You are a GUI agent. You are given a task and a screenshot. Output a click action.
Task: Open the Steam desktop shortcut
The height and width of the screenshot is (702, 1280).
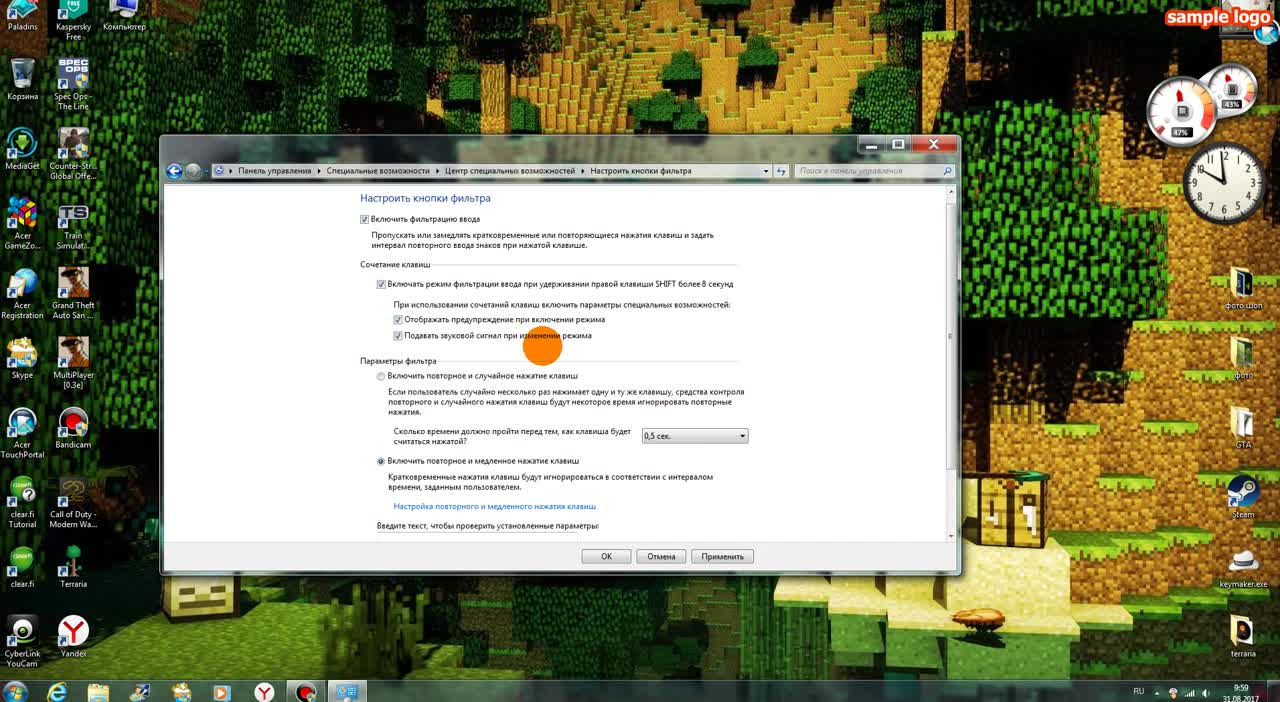1243,497
